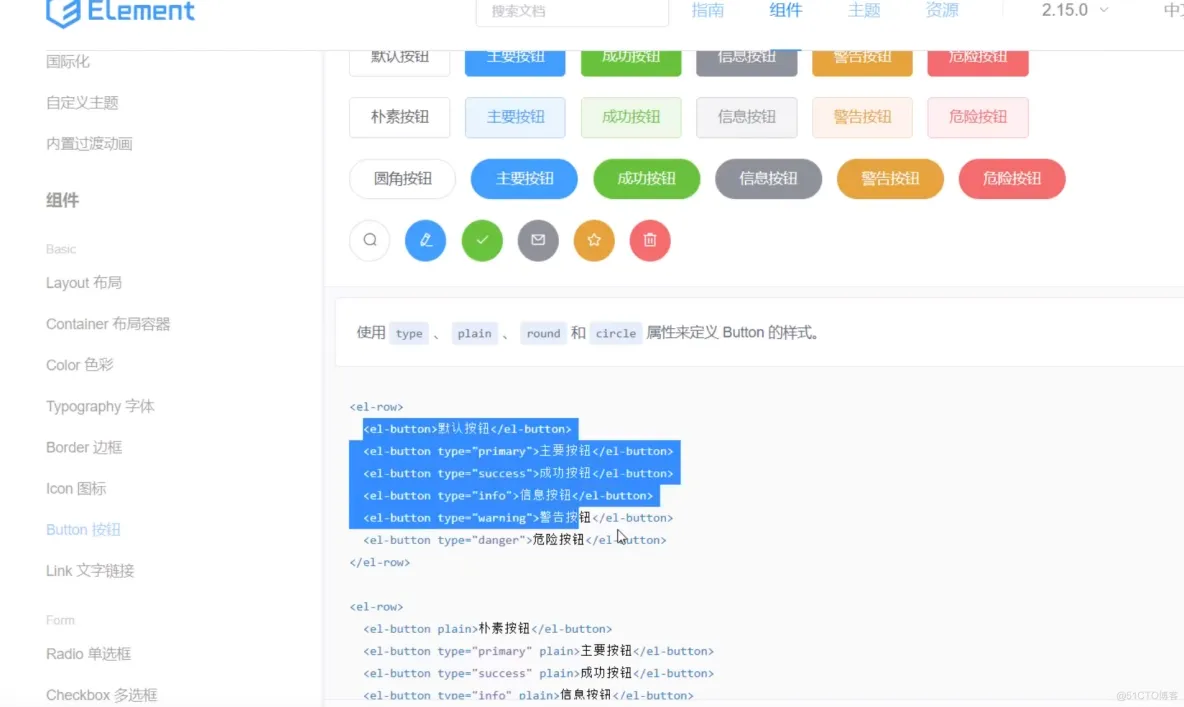The width and height of the screenshot is (1184, 707).
Task: Click the circular search icon button
Action: [369, 240]
